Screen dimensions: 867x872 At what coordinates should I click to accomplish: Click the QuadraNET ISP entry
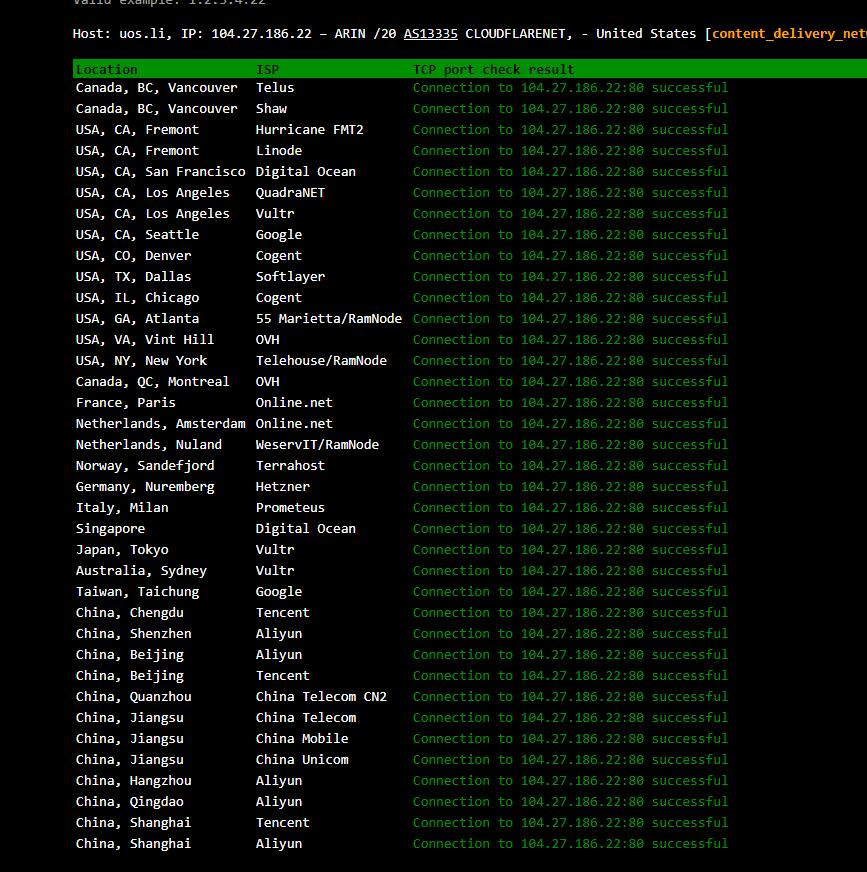coord(290,193)
